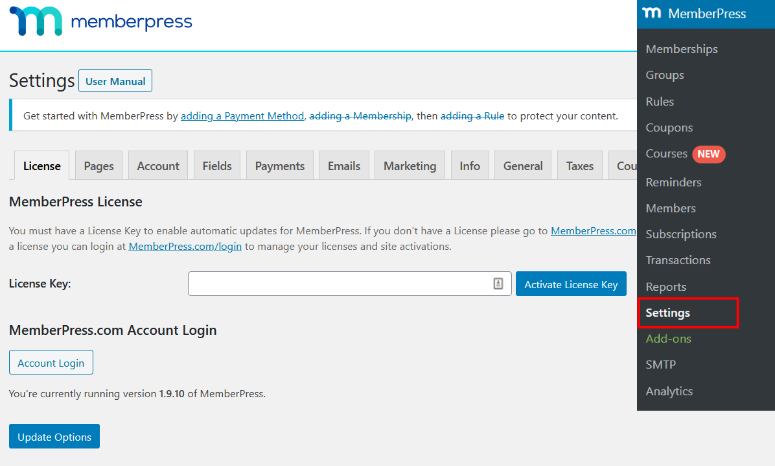The height and width of the screenshot is (466, 775).
Task: Open Memberships in the sidebar
Action: [x=682, y=49]
